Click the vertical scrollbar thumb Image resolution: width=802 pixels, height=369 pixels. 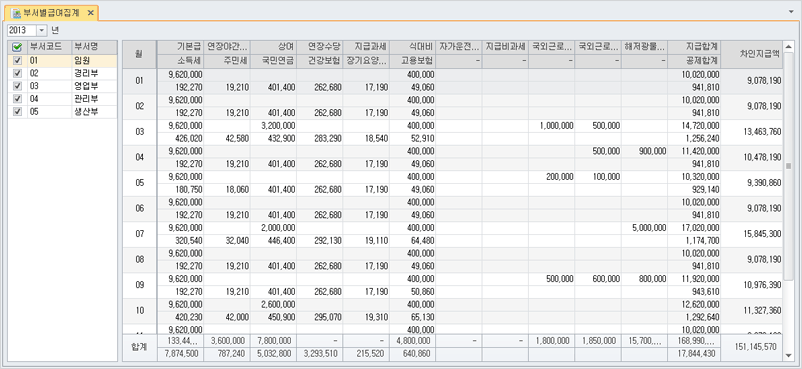[789, 166]
